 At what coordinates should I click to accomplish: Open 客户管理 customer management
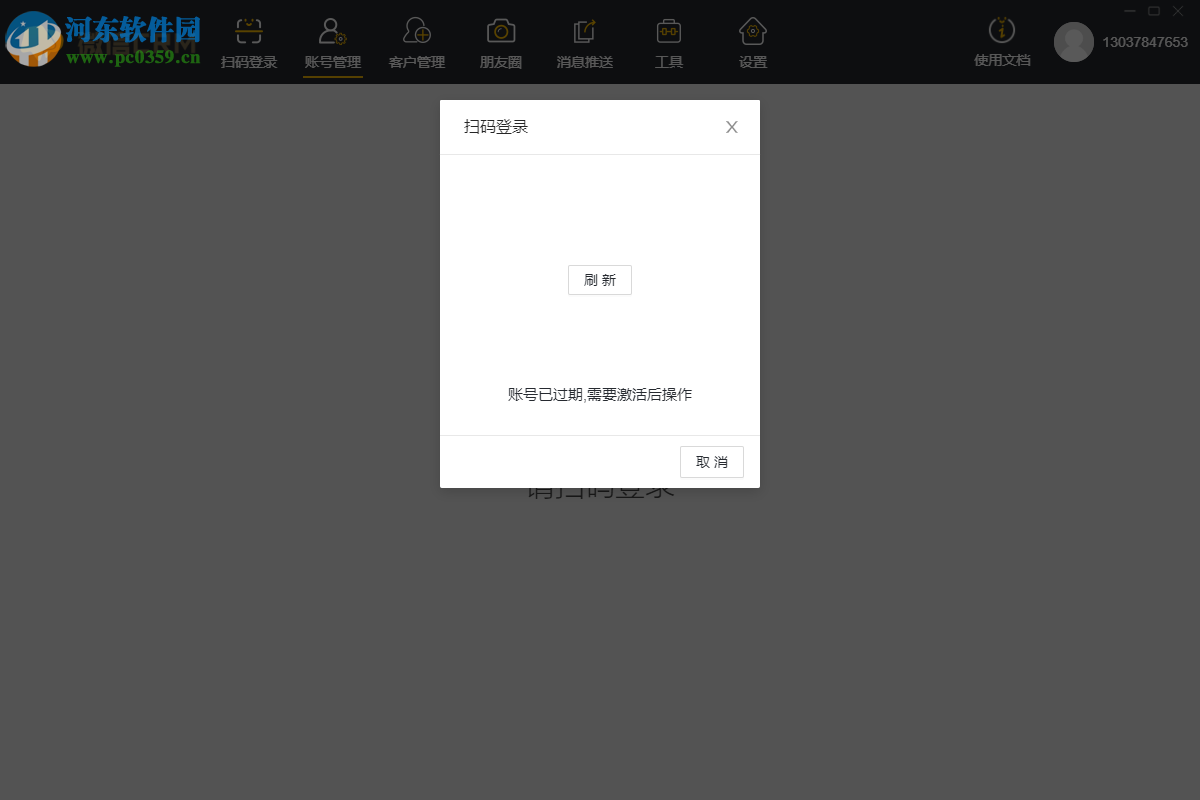pos(416,42)
